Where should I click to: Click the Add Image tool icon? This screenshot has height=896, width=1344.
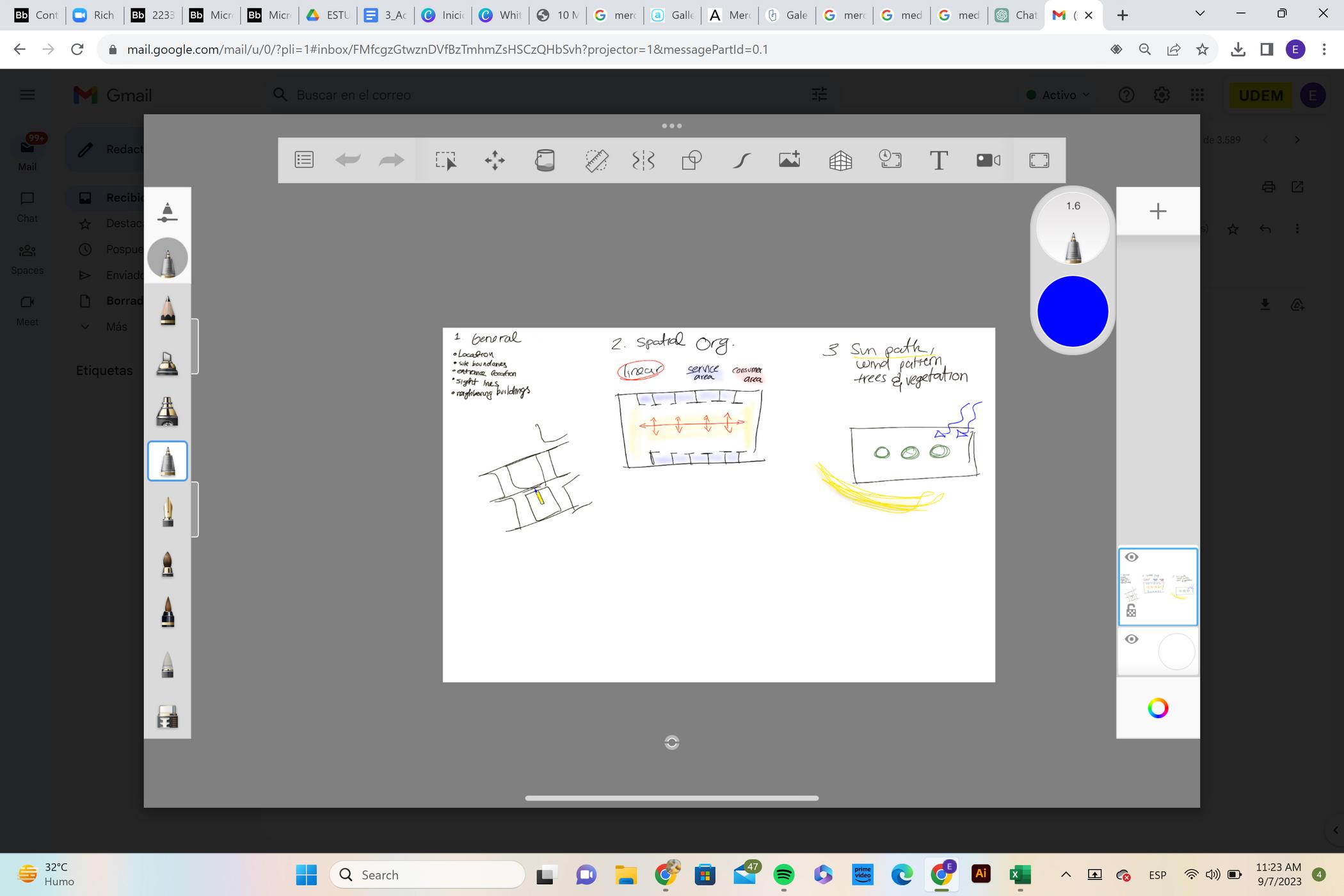789,160
